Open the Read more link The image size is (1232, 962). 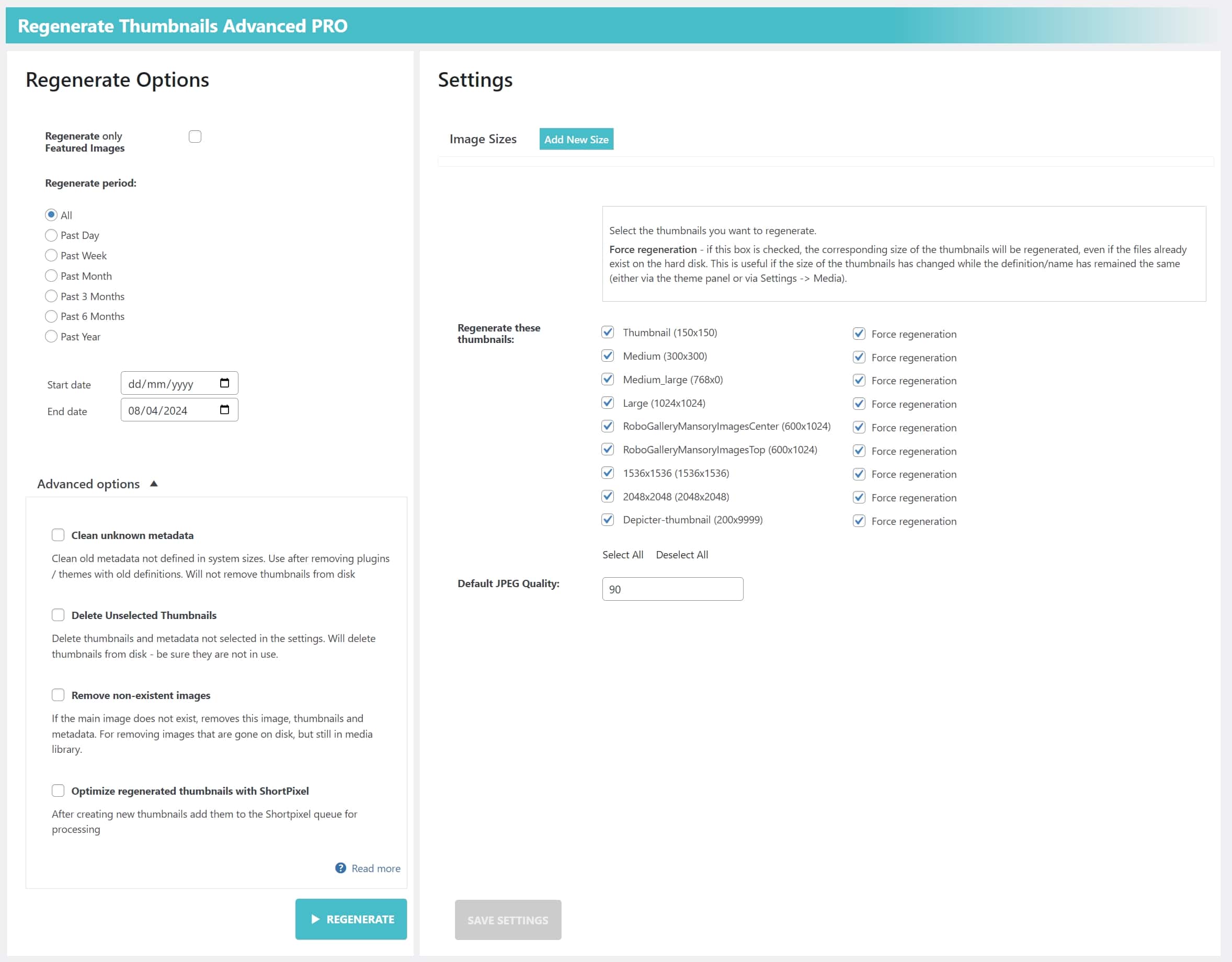coord(375,868)
